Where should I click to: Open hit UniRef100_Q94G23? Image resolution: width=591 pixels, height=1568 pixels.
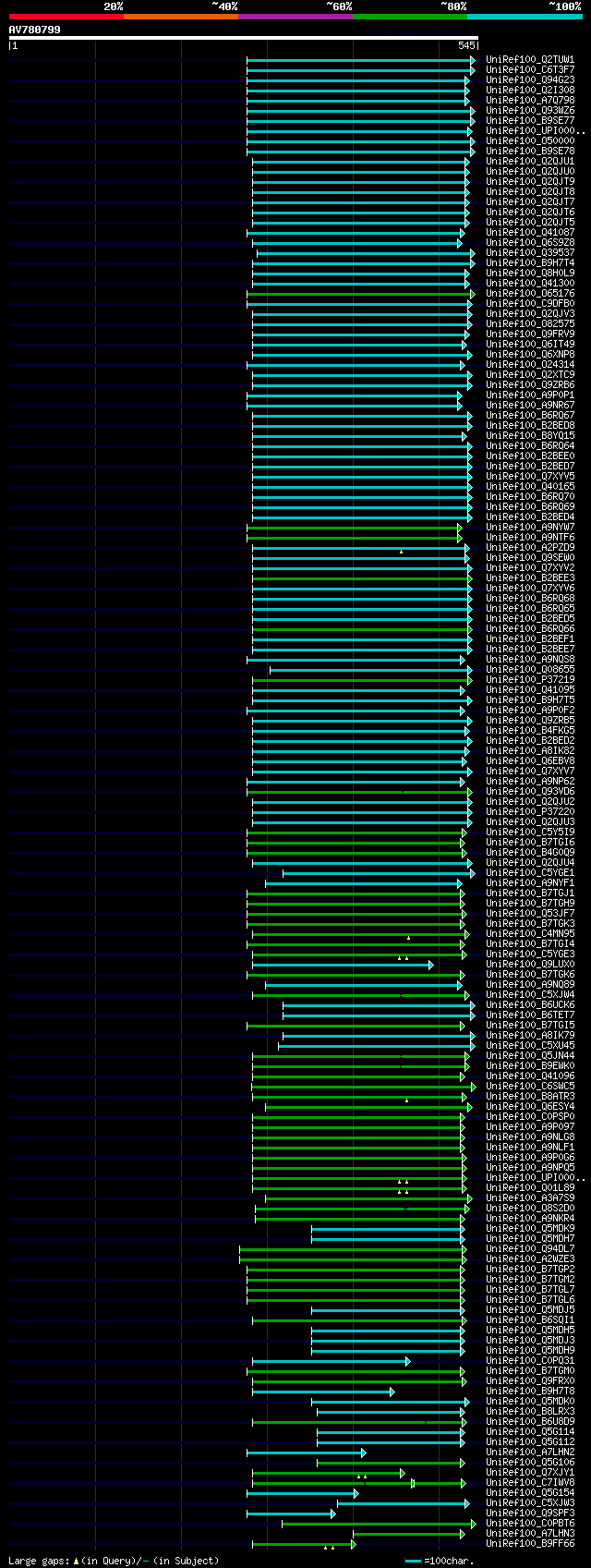pos(530,79)
